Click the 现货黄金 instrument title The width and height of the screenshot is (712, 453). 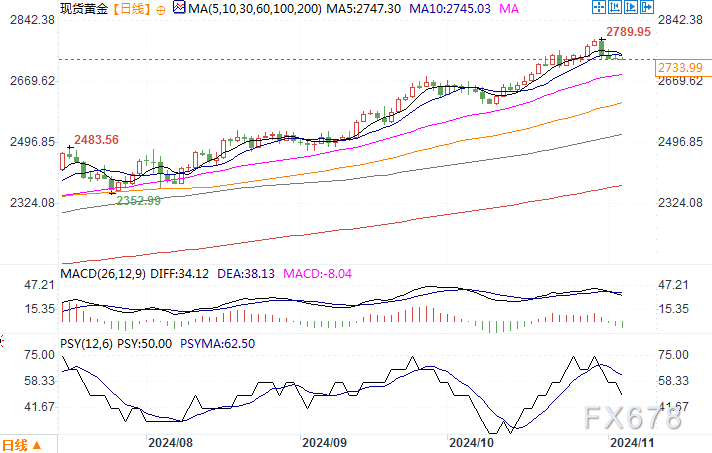coord(82,9)
